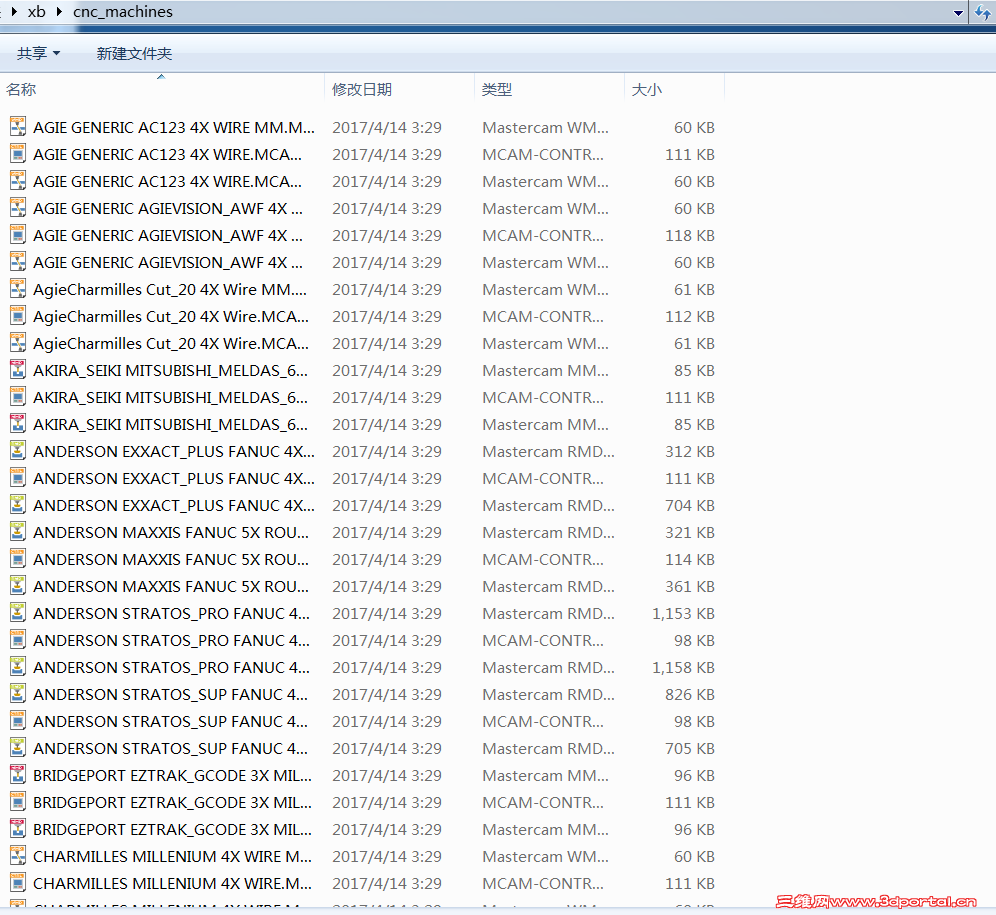Click icon of 118 KB AGIE GENERIC AGIEVISION_AWF control file
Image resolution: width=996 pixels, height=915 pixels.
click(18, 235)
